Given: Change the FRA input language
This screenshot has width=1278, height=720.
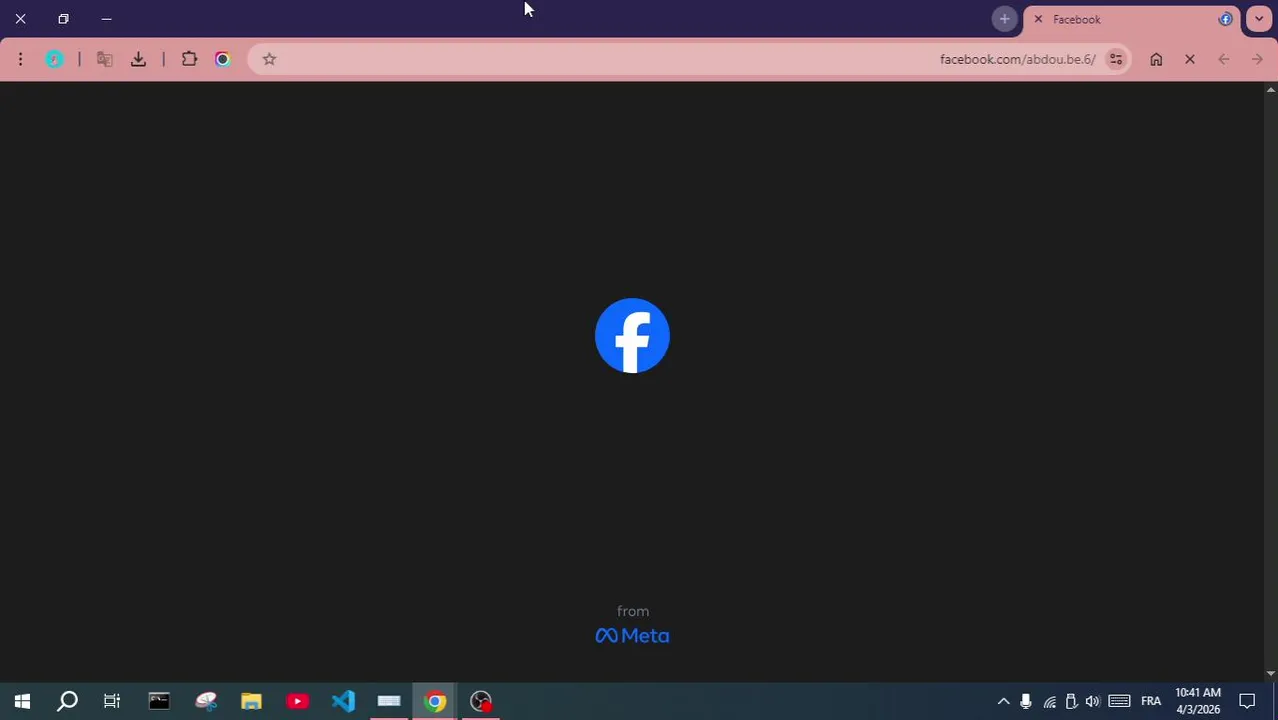Looking at the screenshot, I should point(1151,701).
